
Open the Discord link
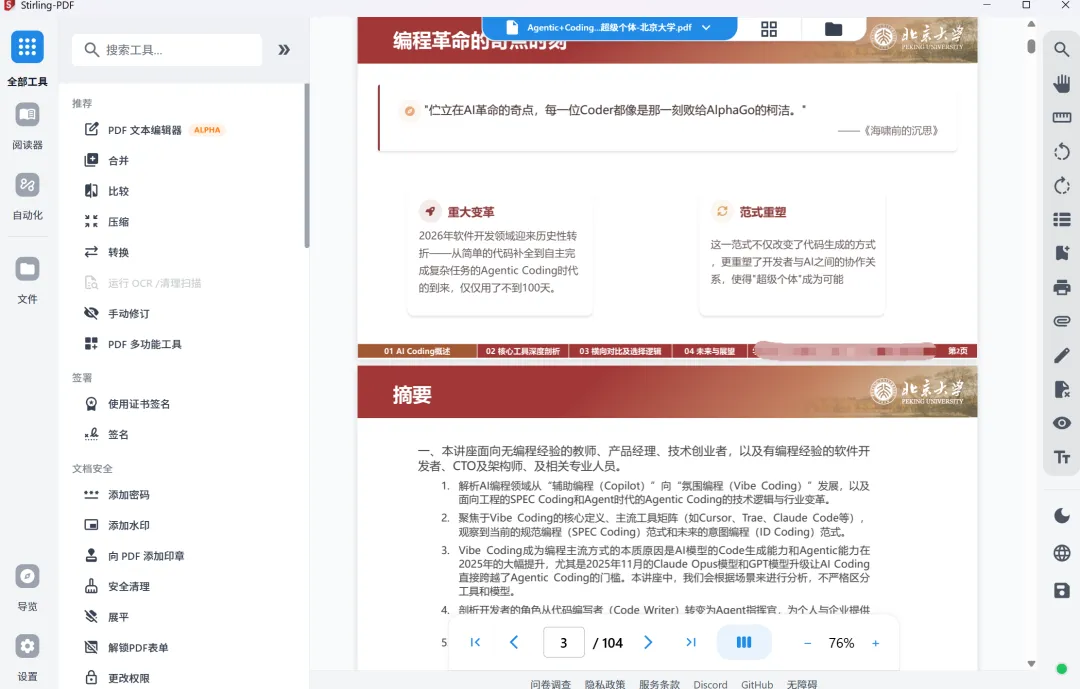[710, 684]
